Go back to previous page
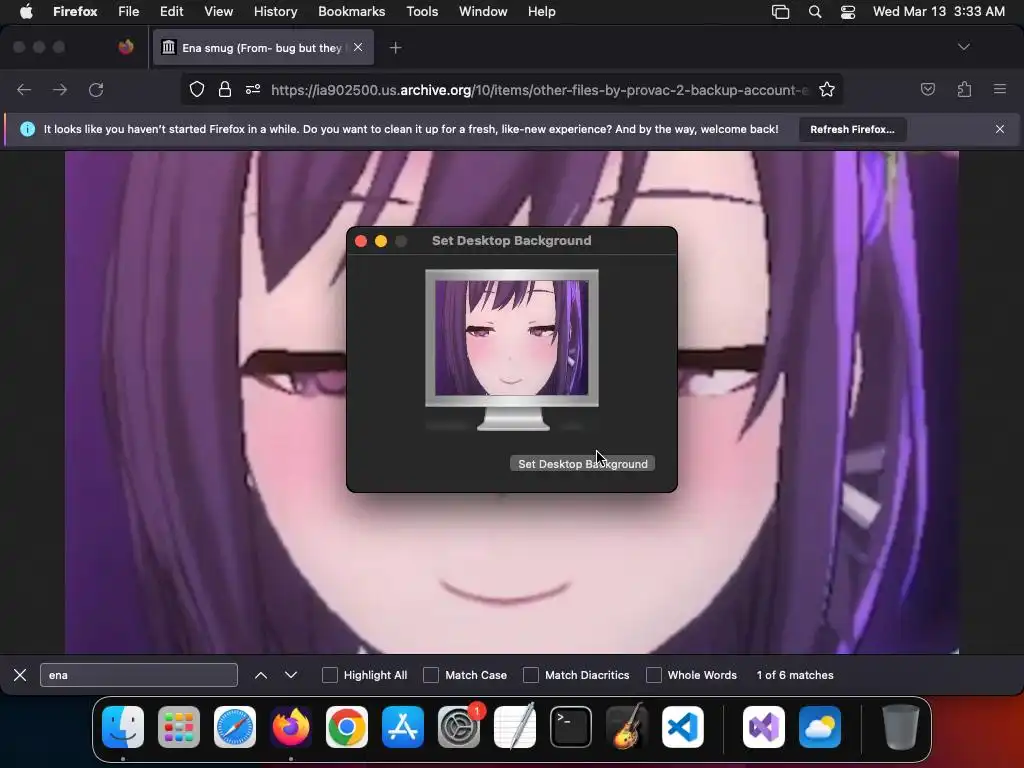The height and width of the screenshot is (768, 1024). tap(24, 89)
